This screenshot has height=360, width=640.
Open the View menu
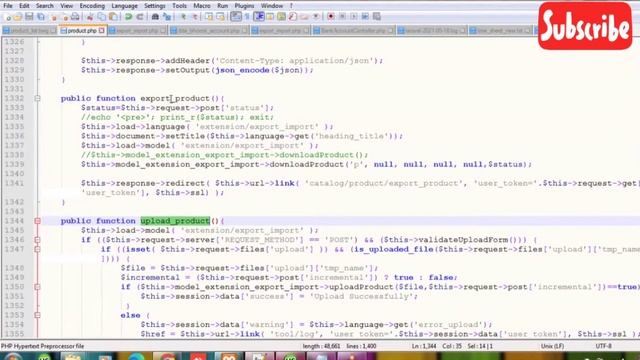pos(67,6)
